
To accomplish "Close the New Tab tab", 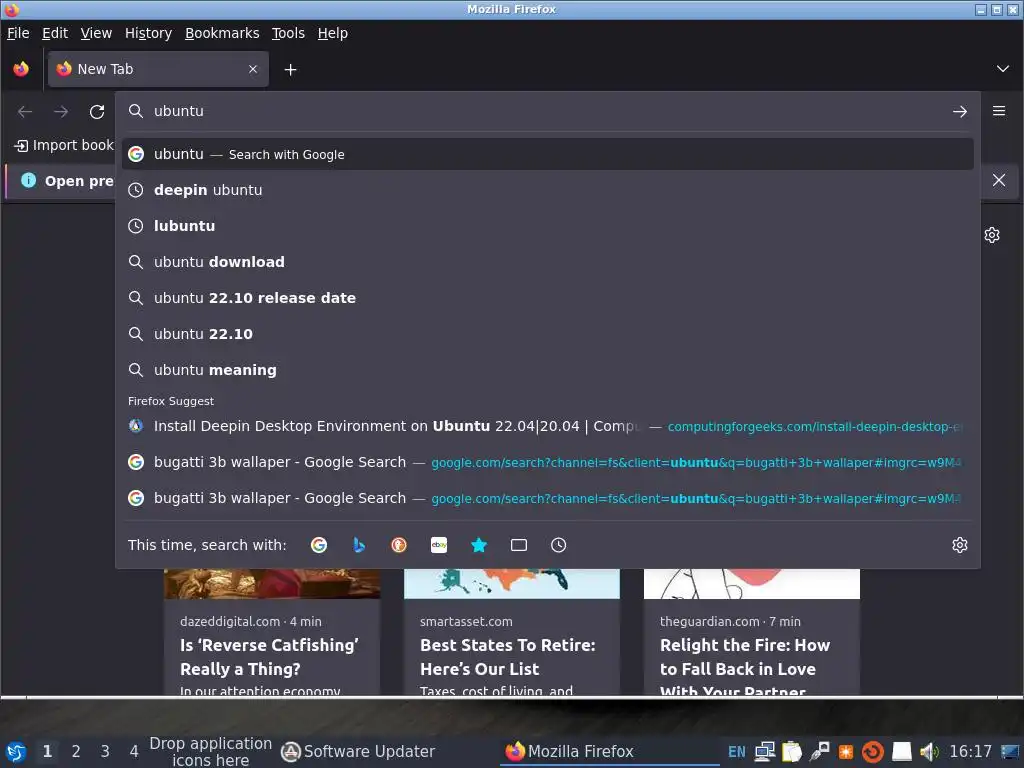I will click(253, 69).
